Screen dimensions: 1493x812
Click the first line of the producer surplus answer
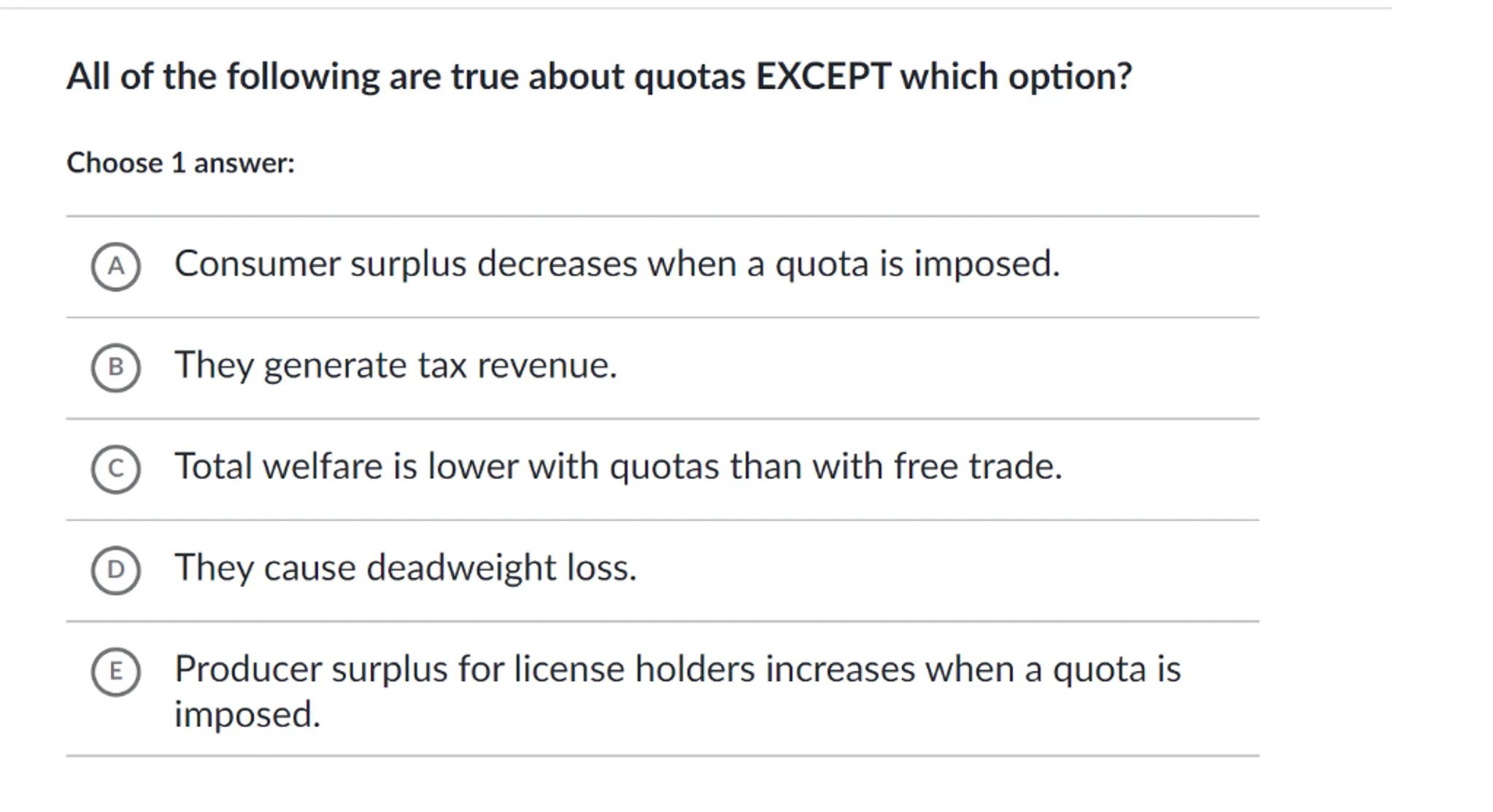pos(676,669)
